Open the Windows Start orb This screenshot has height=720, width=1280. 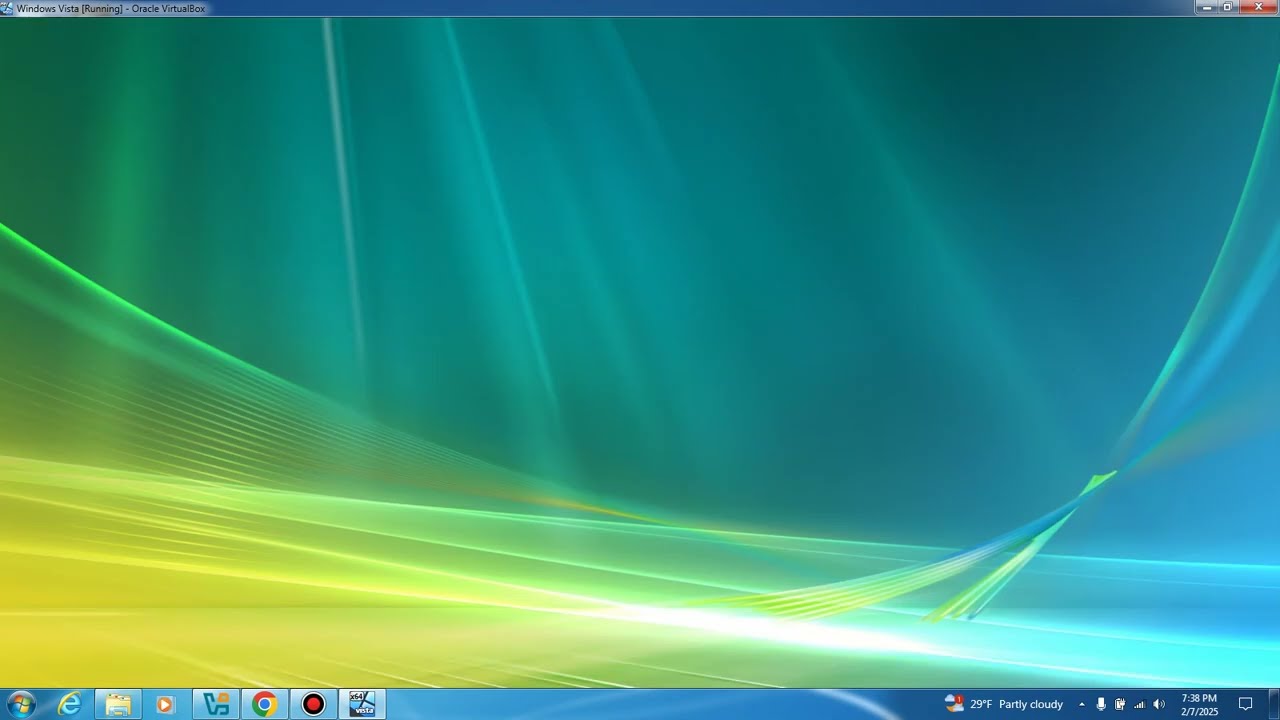pyautogui.click(x=20, y=704)
